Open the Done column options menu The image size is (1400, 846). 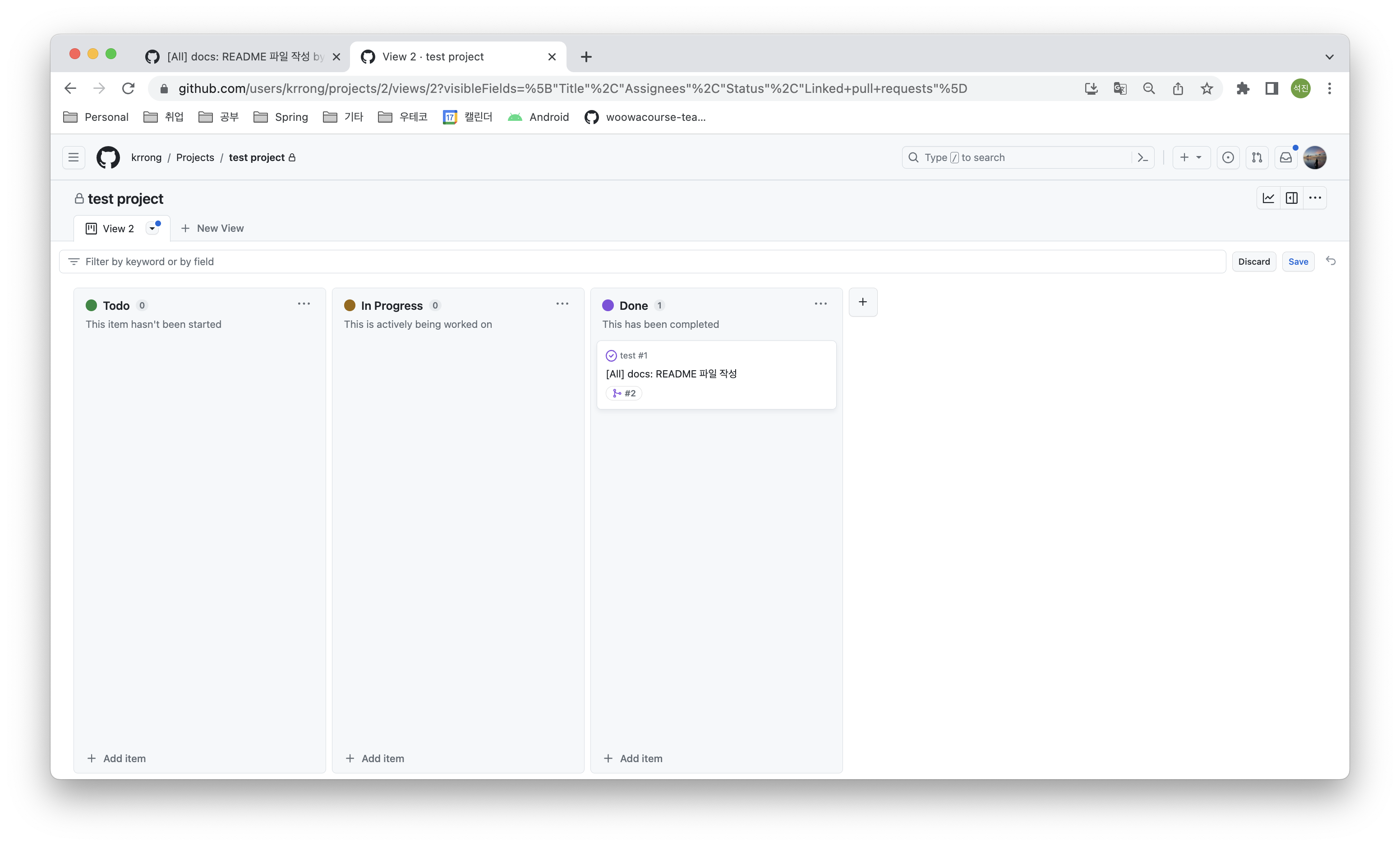(820, 304)
